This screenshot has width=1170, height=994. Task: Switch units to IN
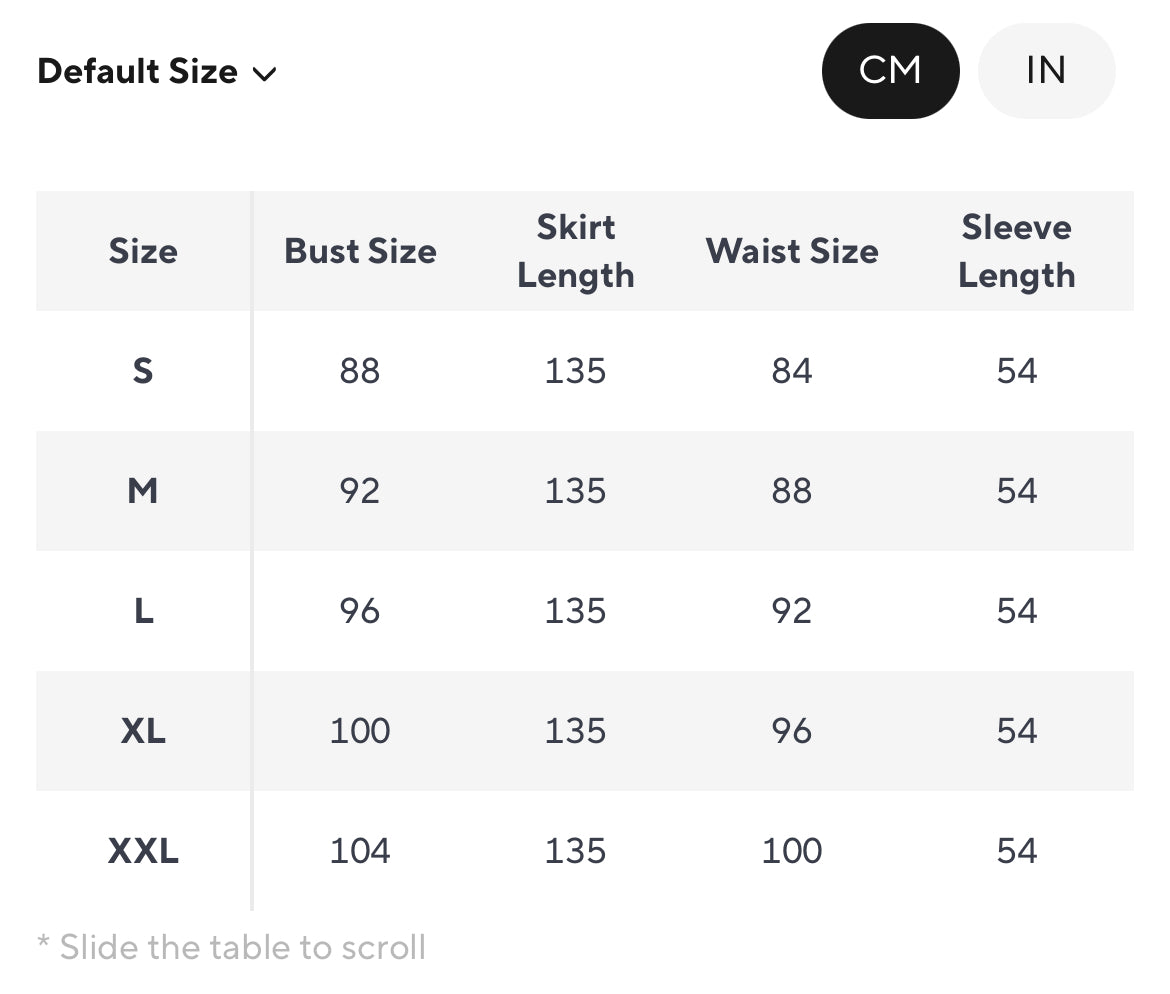point(1046,71)
